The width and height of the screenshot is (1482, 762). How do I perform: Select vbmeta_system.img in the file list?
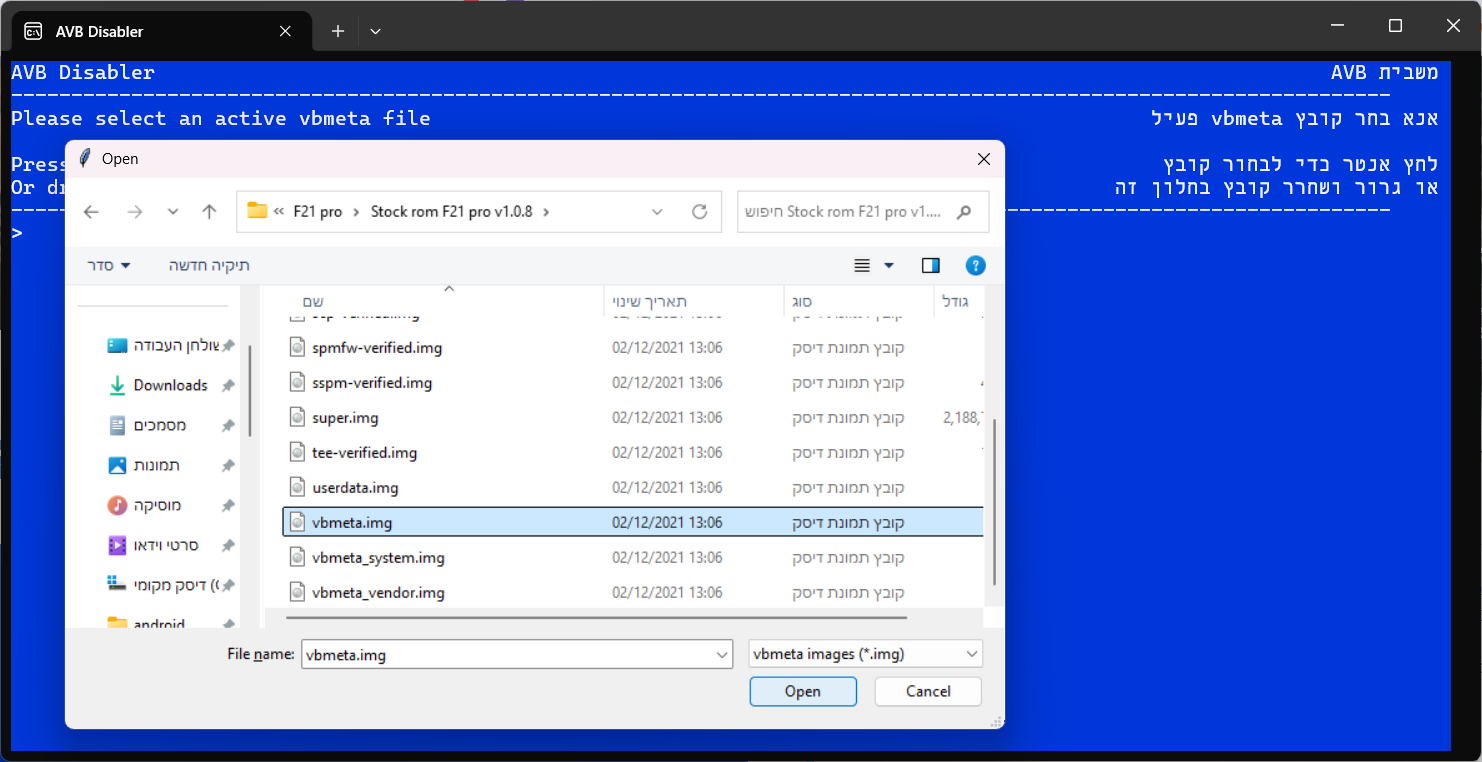pos(378,558)
